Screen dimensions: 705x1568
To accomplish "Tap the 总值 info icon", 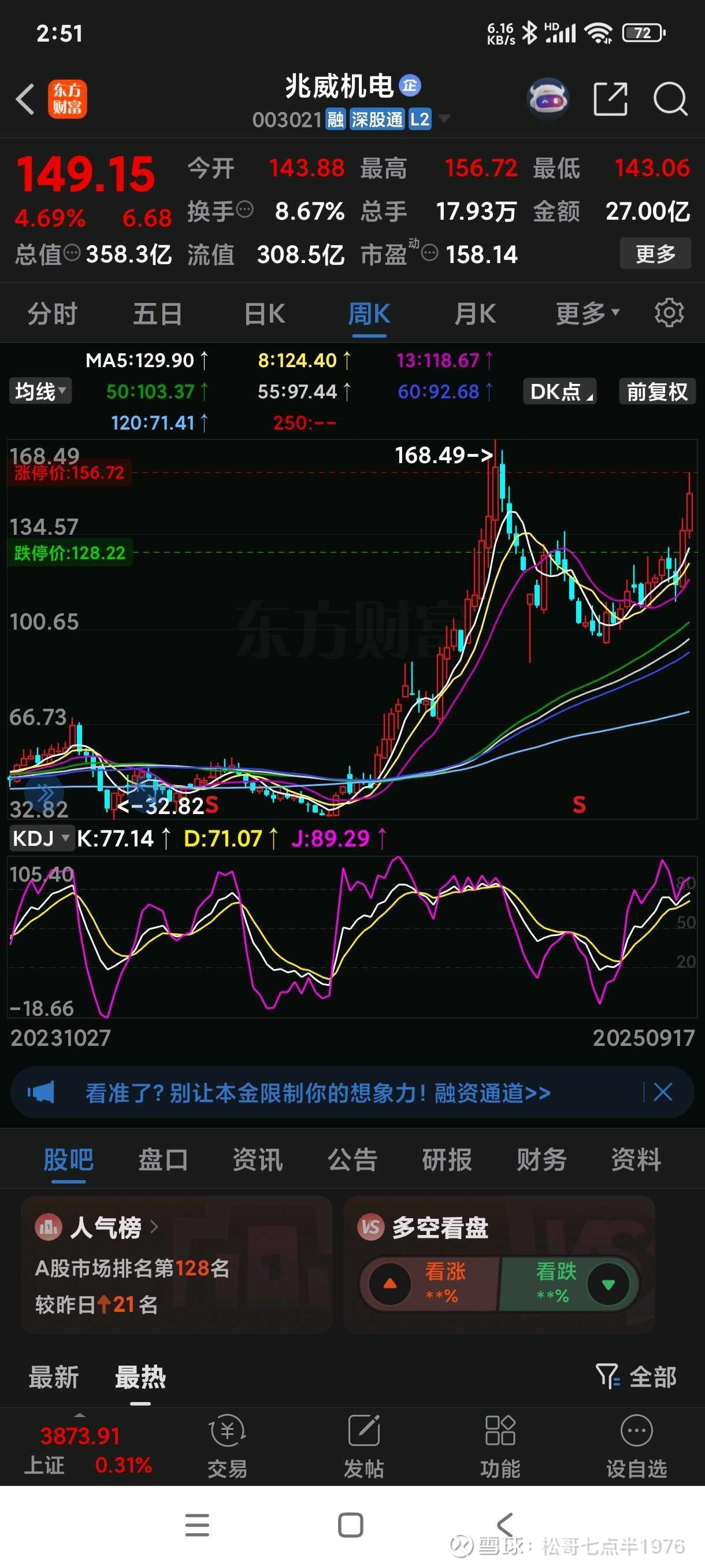I will pos(72,253).
